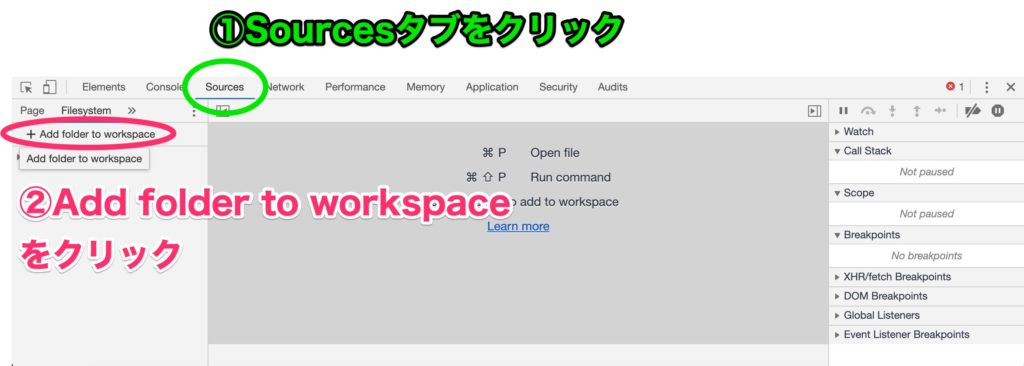1024x366 pixels.
Task: Open the Elements tab
Action: click(104, 87)
